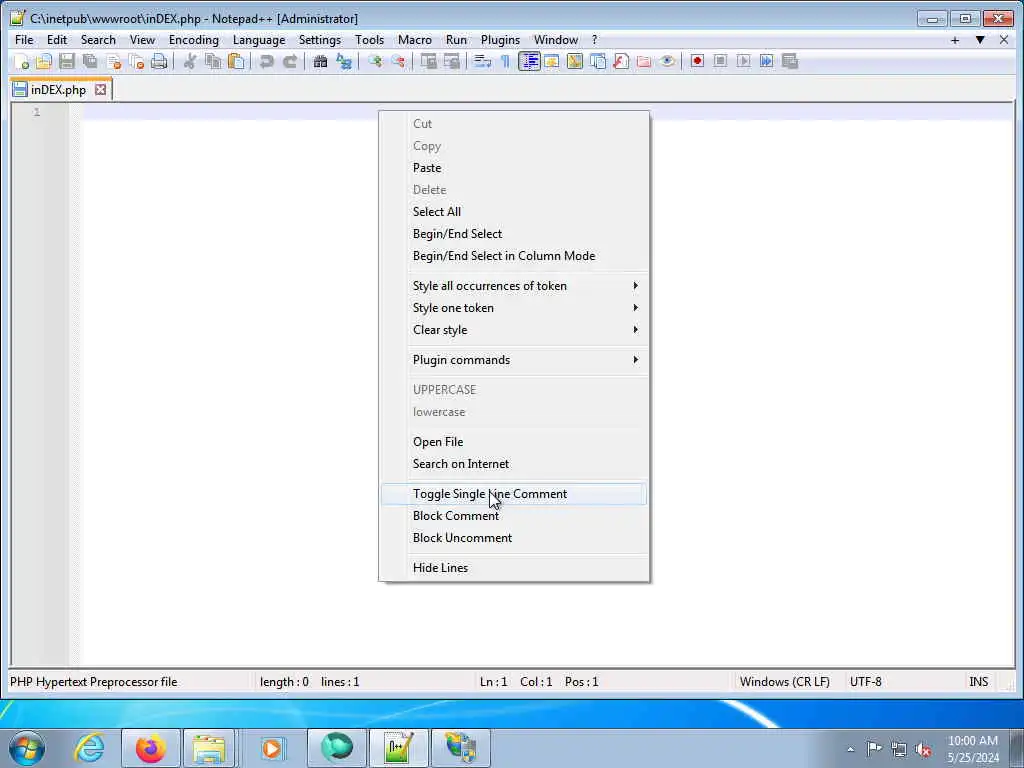This screenshot has height=768, width=1024.
Task: Click Begin/End Select in Column Mode
Action: click(514, 256)
